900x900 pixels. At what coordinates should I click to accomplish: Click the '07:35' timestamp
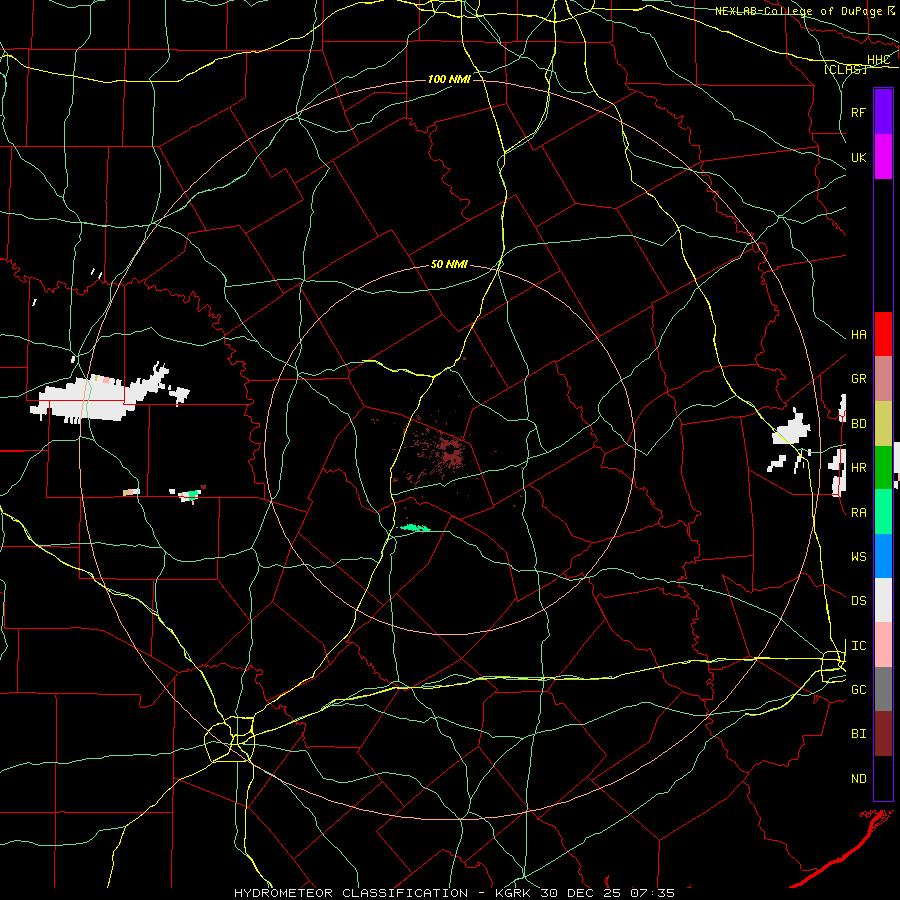[652, 893]
